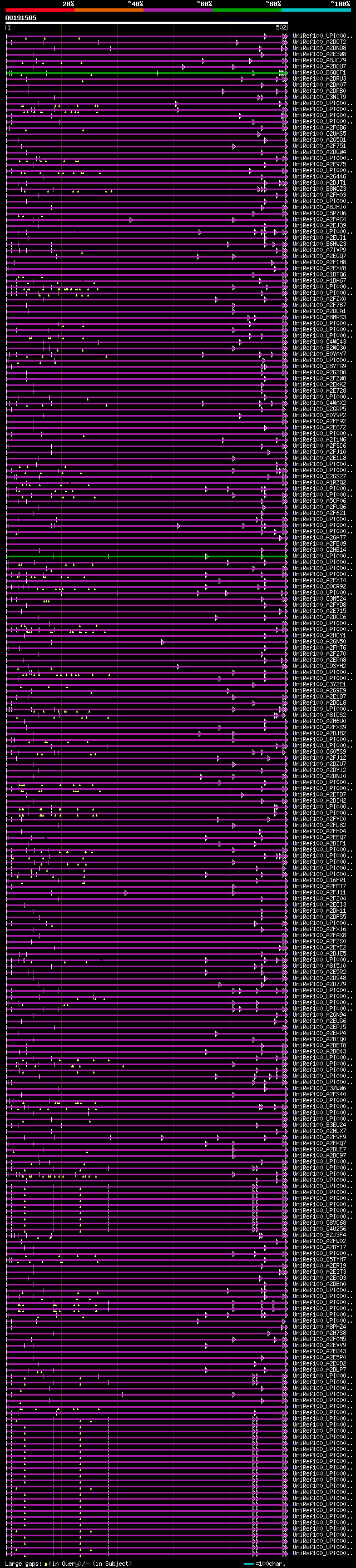The width and height of the screenshot is (356, 1568).
Task: Pick the UniRef100_Q4WC43 row label
Action: coord(319,342)
